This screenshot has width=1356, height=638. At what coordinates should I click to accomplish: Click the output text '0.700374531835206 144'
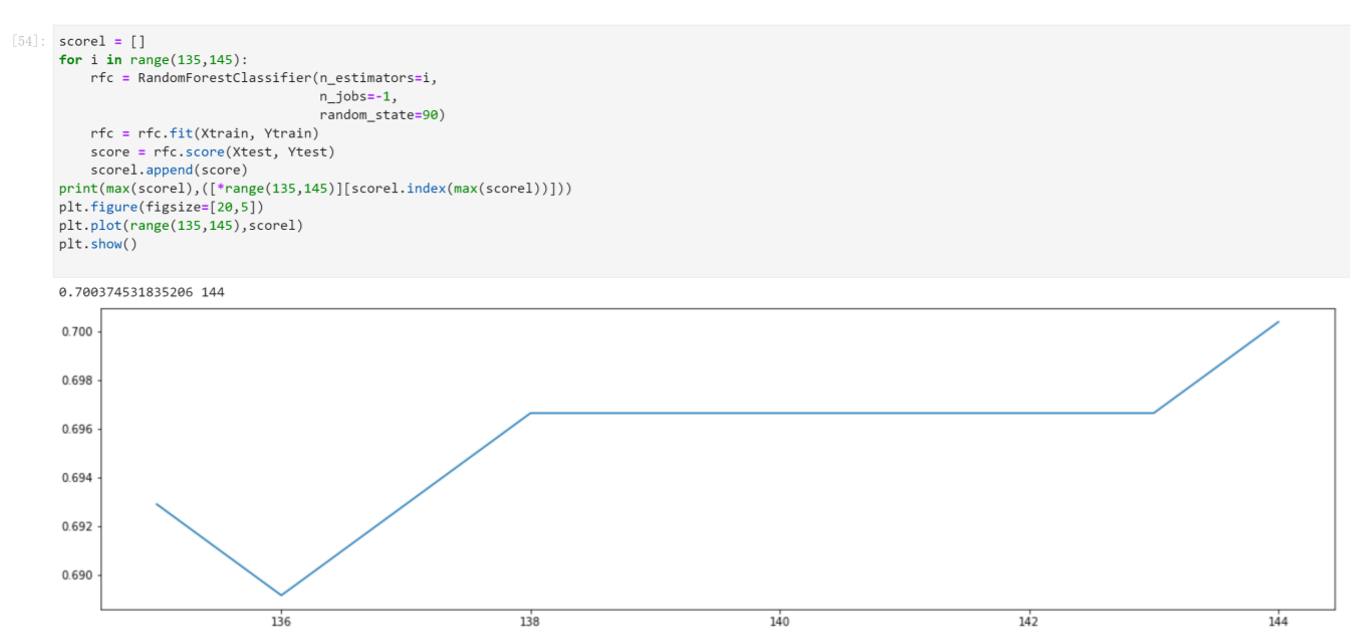[148, 293]
